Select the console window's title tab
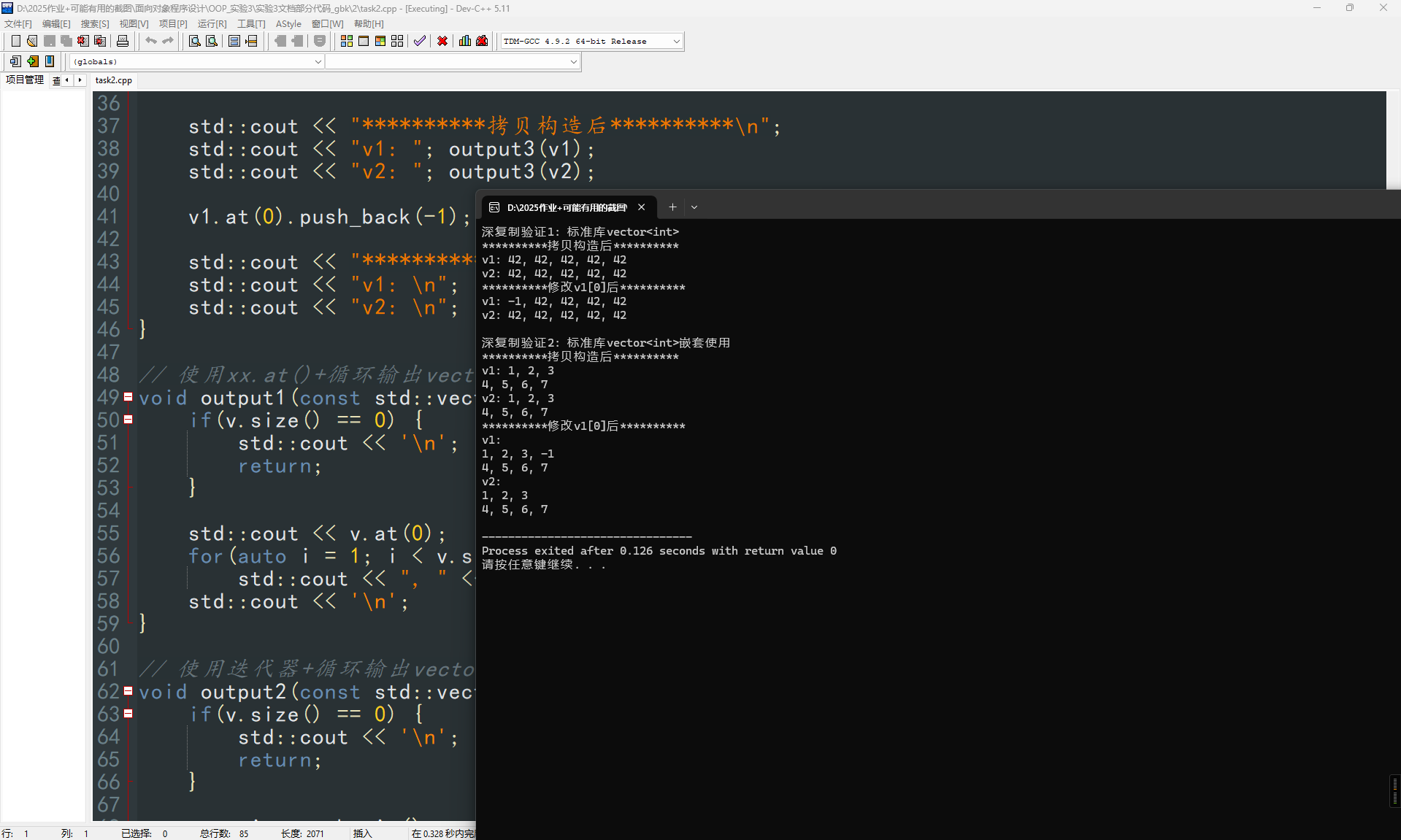The image size is (1401, 840). pos(567,207)
